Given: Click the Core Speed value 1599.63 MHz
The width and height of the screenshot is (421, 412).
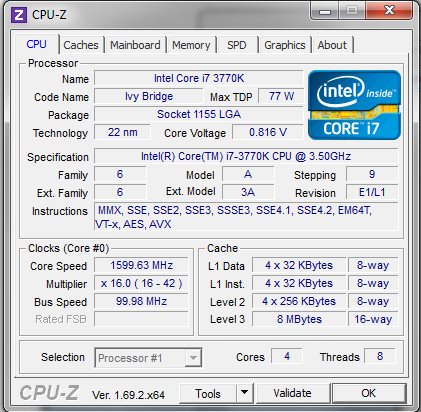Looking at the screenshot, I should 141,265.
